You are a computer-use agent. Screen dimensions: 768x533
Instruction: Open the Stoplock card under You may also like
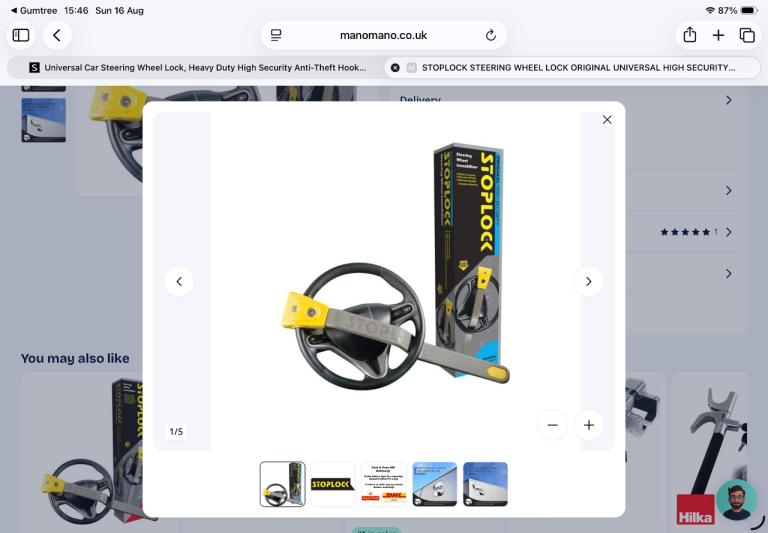(x=82, y=451)
